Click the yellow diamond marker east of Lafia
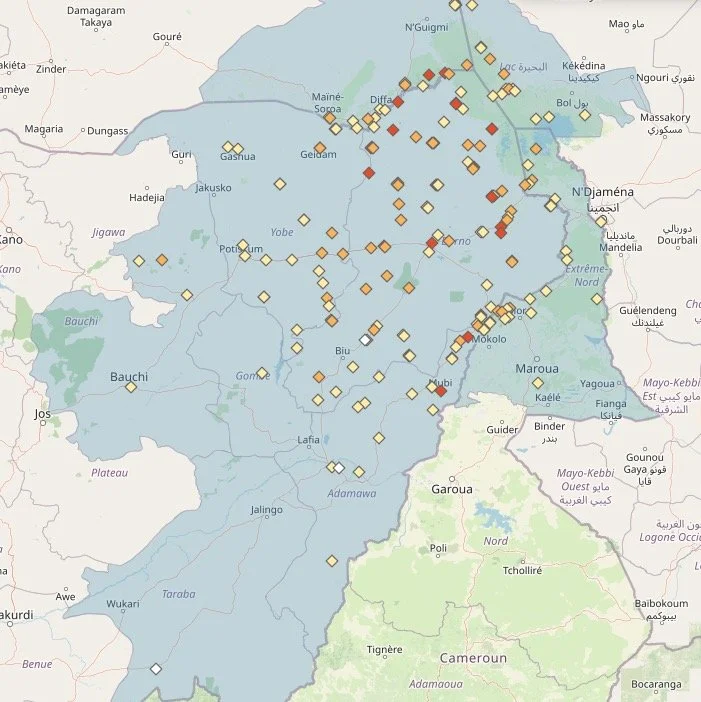The image size is (701, 702). pyautogui.click(x=379, y=438)
